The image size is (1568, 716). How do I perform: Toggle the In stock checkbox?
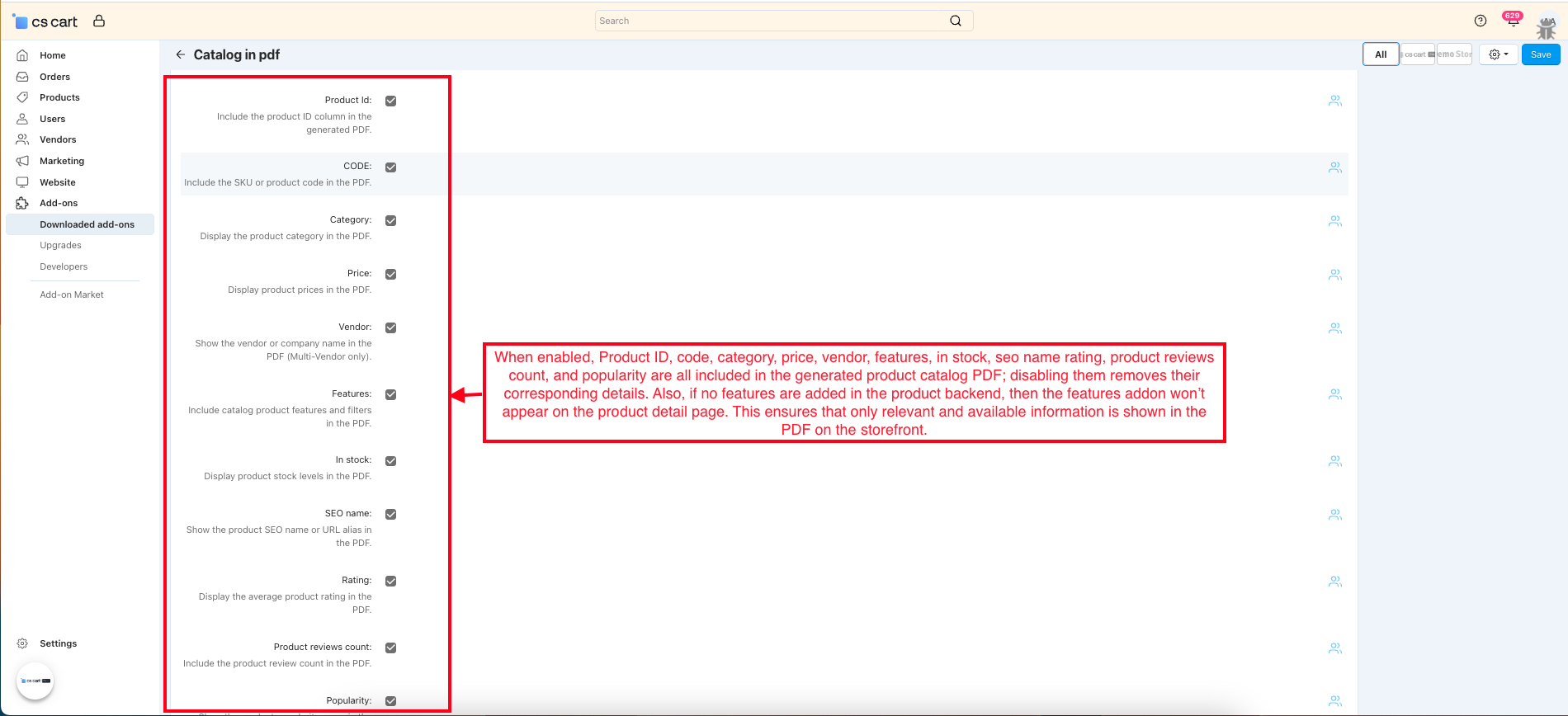391,460
